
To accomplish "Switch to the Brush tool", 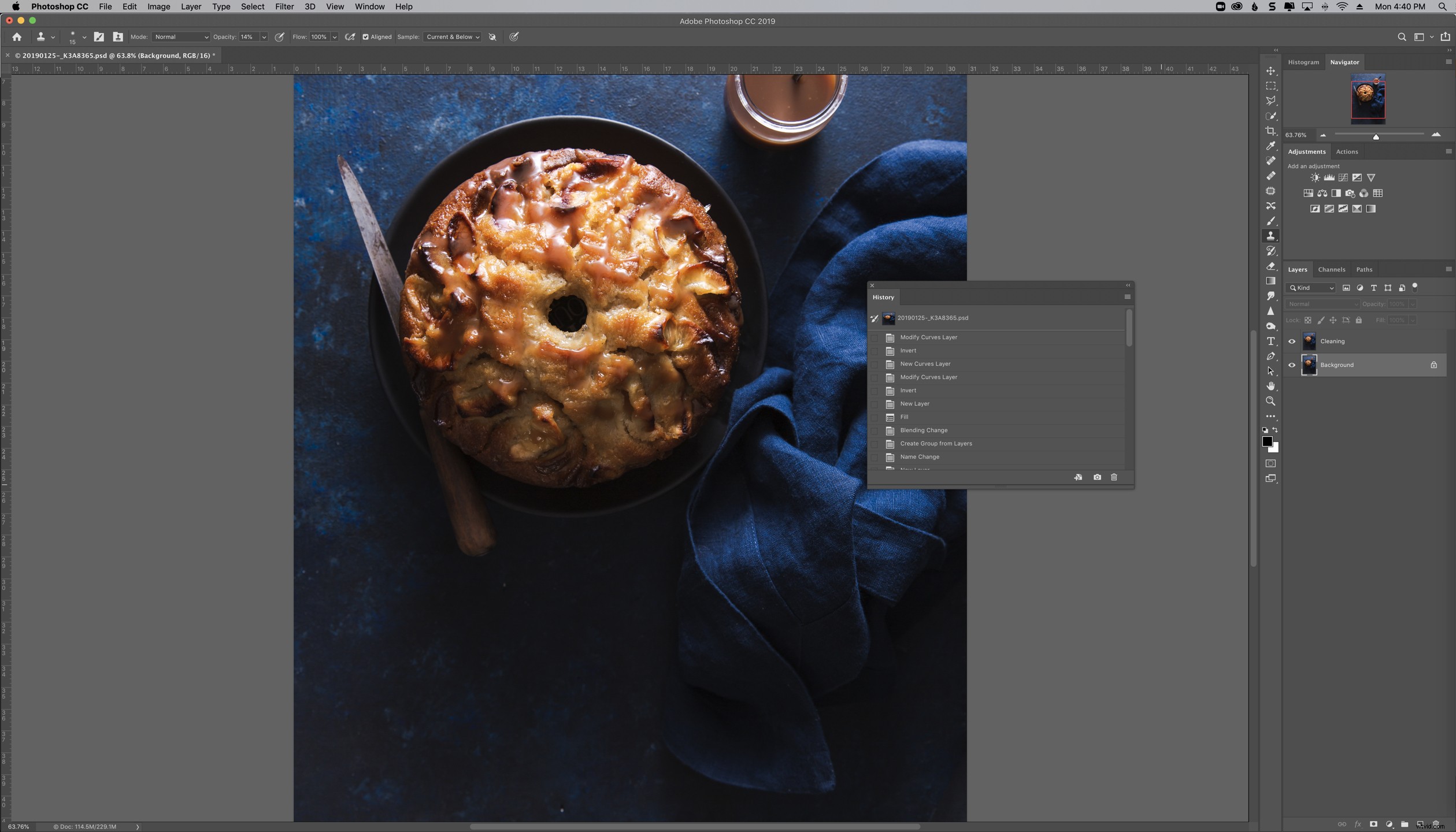I will 1271,221.
